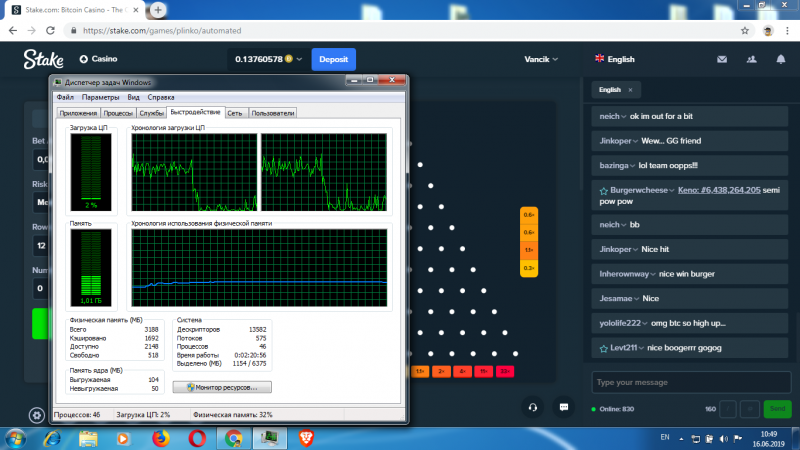Select the 'Online: 830' chat status

616,409
